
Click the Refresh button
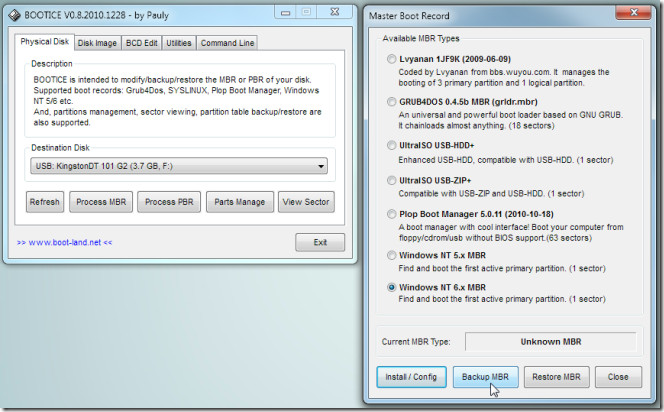point(44,202)
